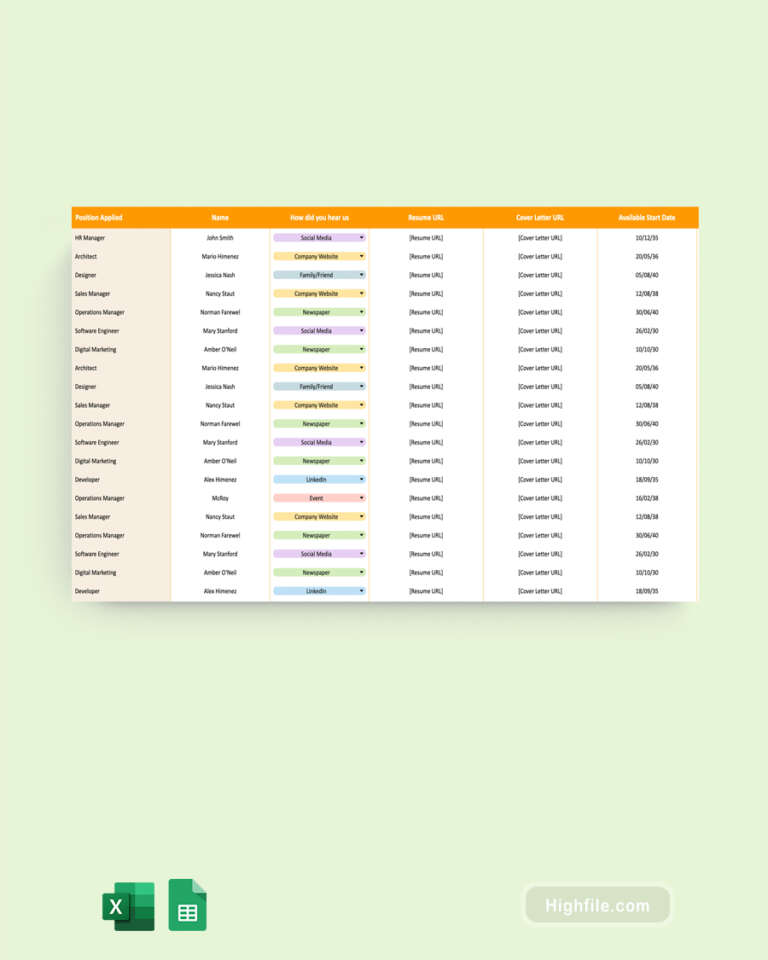
Task: Open Company Website dropdown in topmost Architect row
Action: 361,257
